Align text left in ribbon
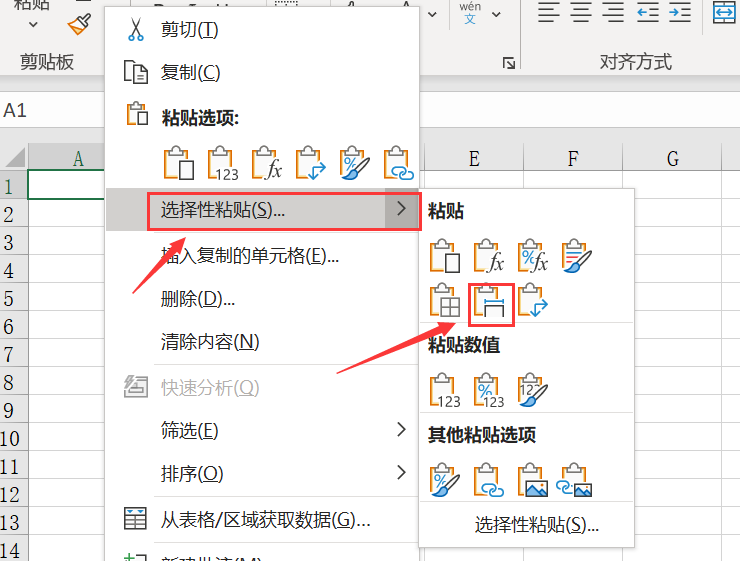This screenshot has width=740, height=561. 548,12
